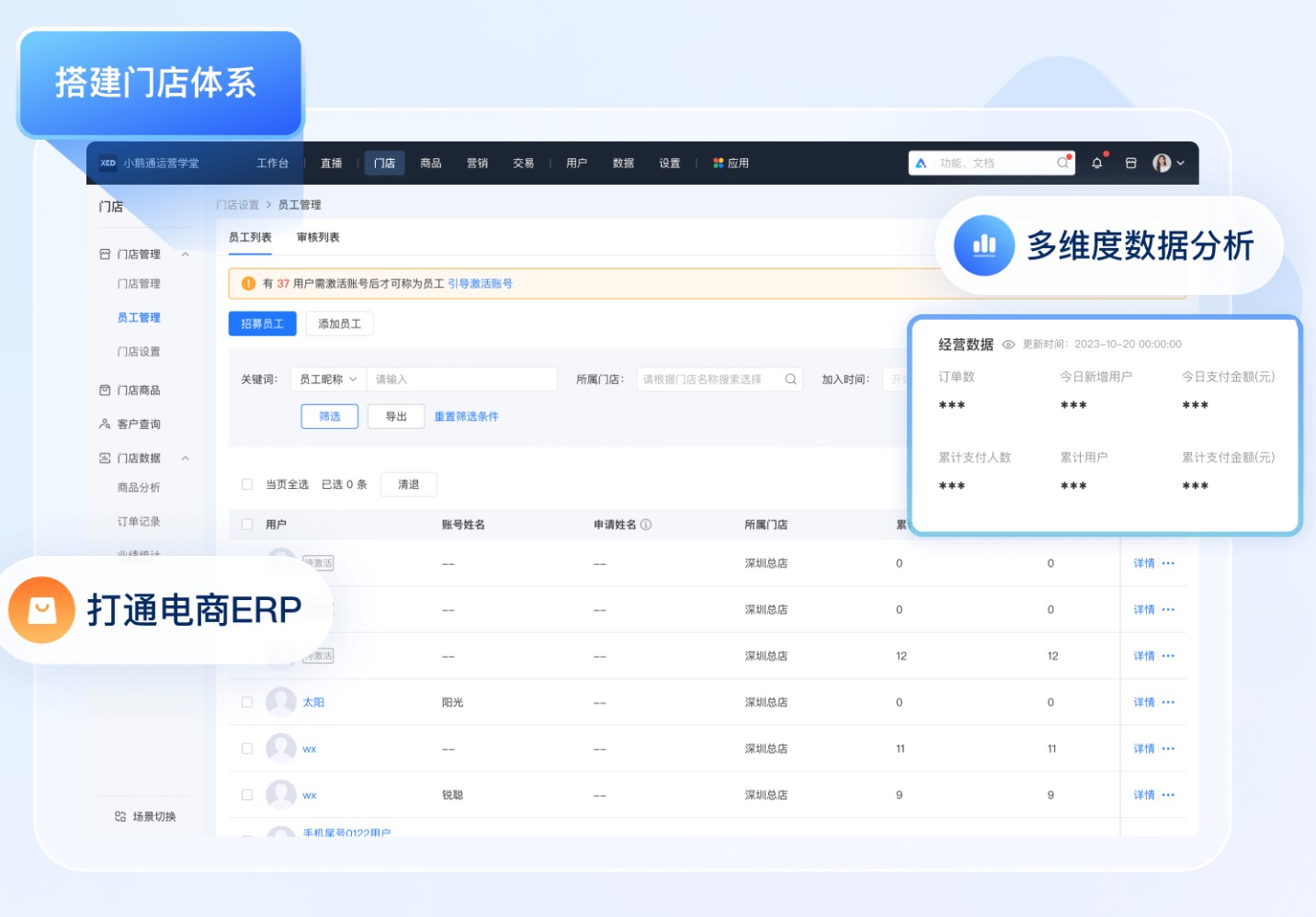Switch to the 审核列表 tab
Screen dimensions: 1316x917
tap(318, 238)
